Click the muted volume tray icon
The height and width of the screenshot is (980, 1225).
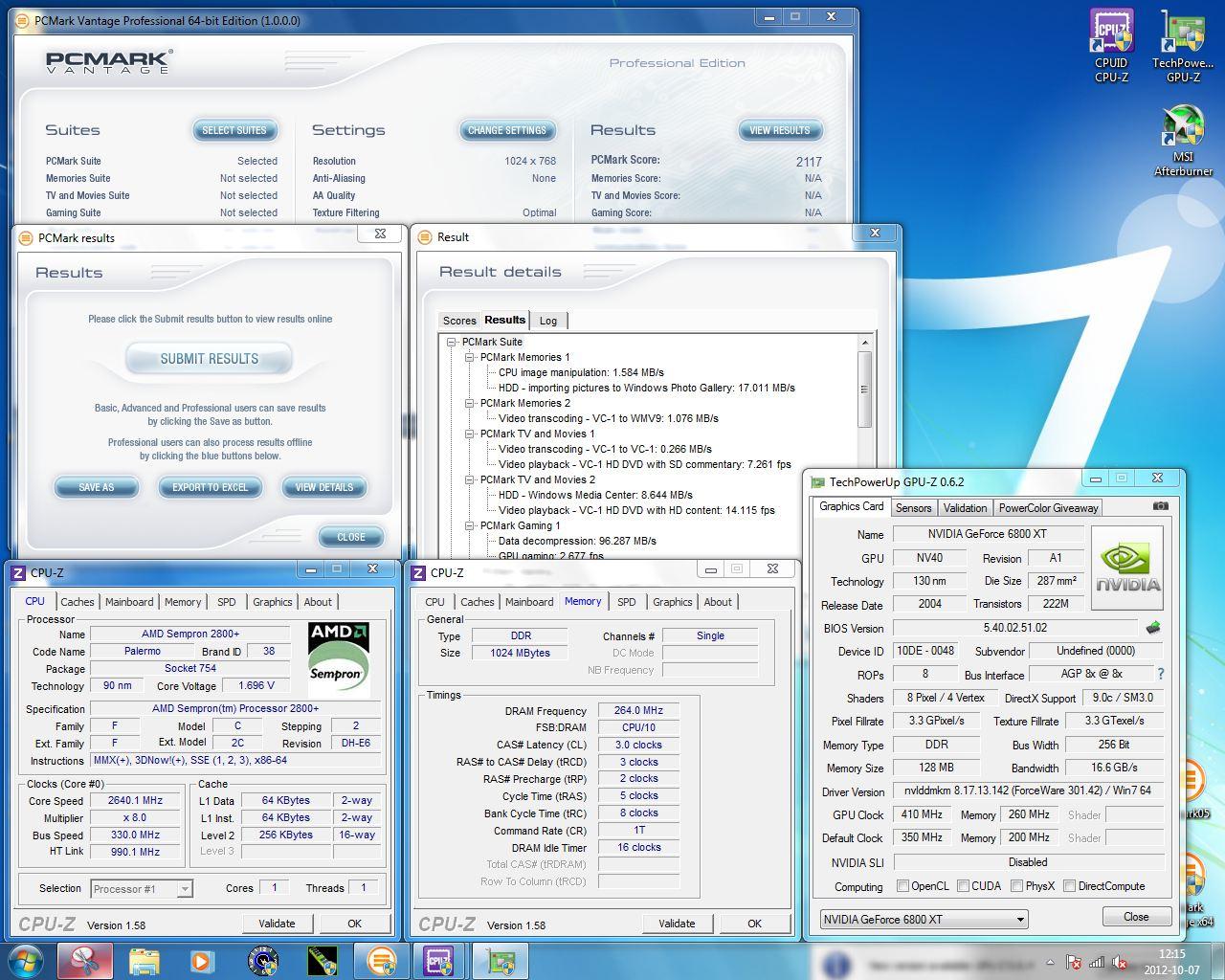pyautogui.click(x=1119, y=963)
